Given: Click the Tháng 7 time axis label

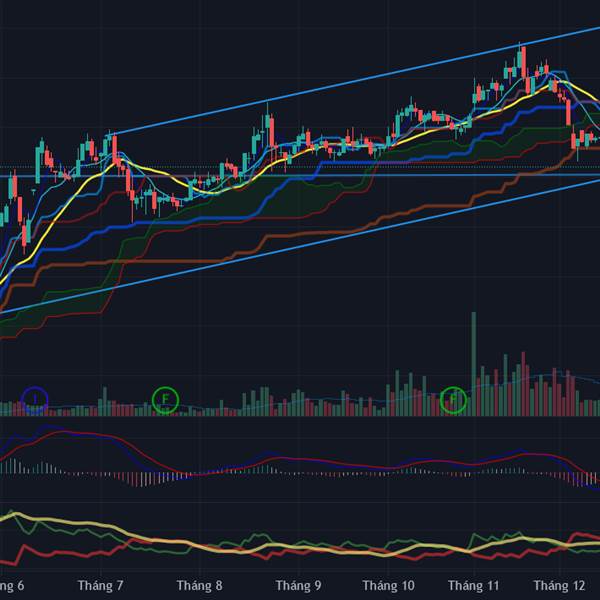Looking at the screenshot, I should click(x=100, y=585).
